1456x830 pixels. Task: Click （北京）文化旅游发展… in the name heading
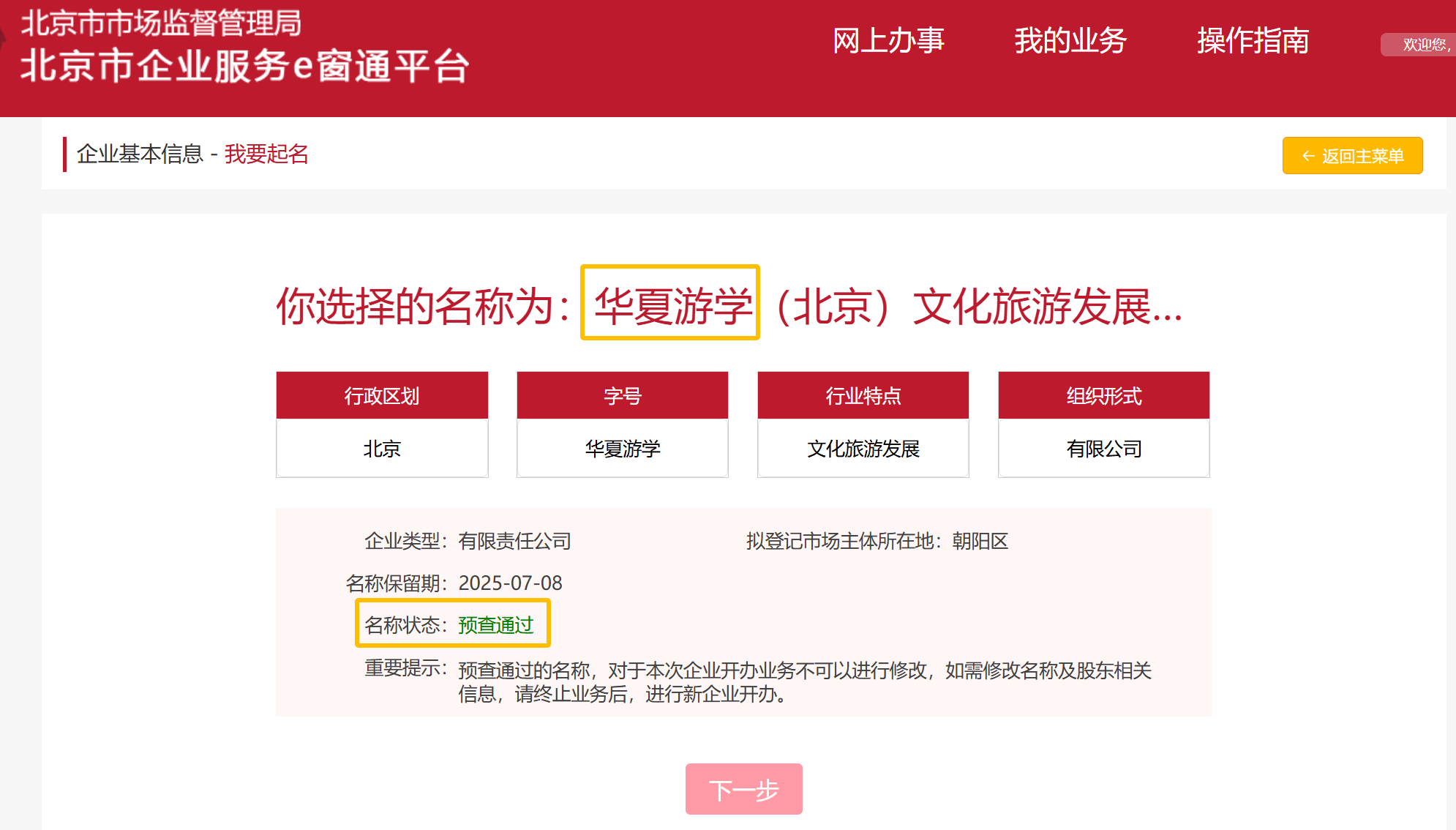coord(977,306)
